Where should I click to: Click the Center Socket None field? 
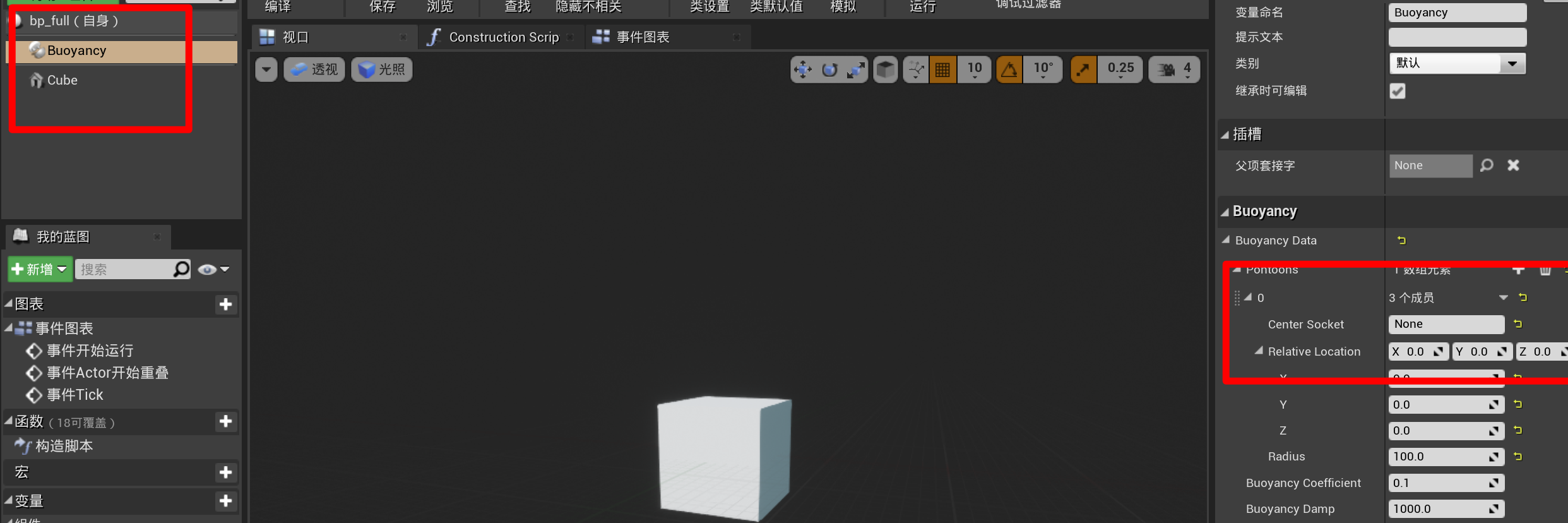pos(1446,324)
